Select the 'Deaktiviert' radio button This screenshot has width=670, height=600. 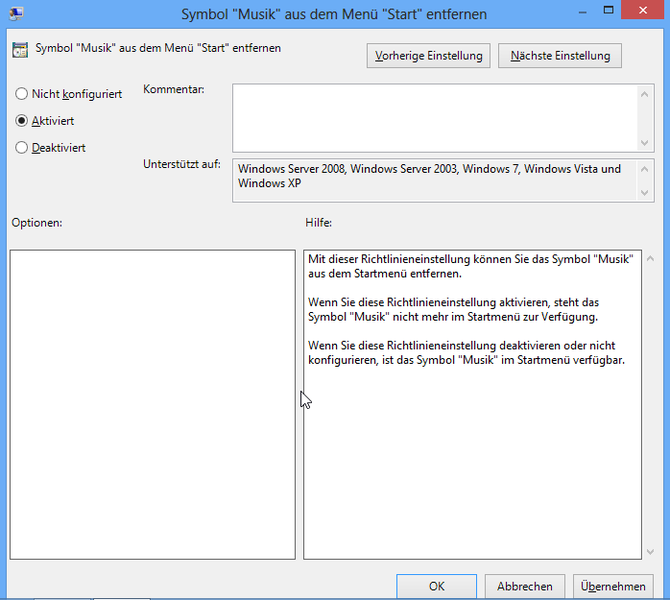pyautogui.click(x=22, y=148)
